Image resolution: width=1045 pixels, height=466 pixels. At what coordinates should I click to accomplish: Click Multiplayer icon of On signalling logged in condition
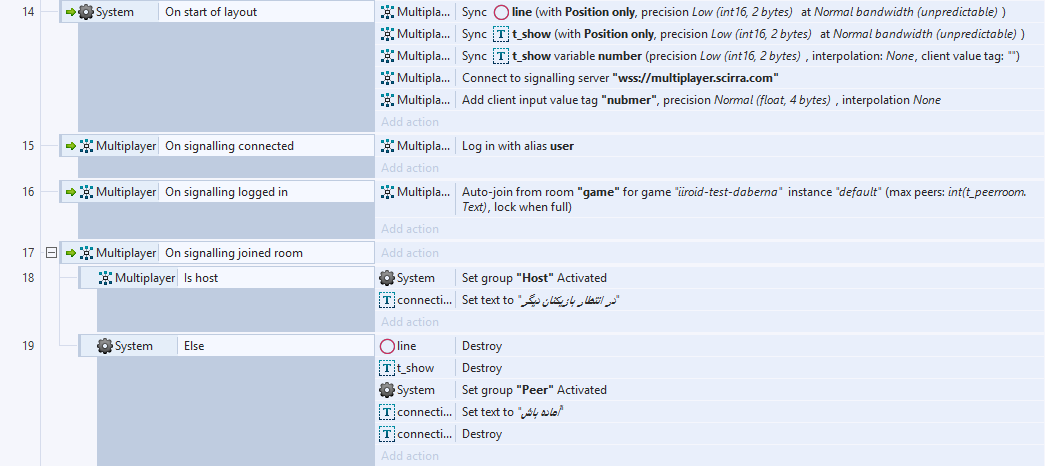pos(86,192)
